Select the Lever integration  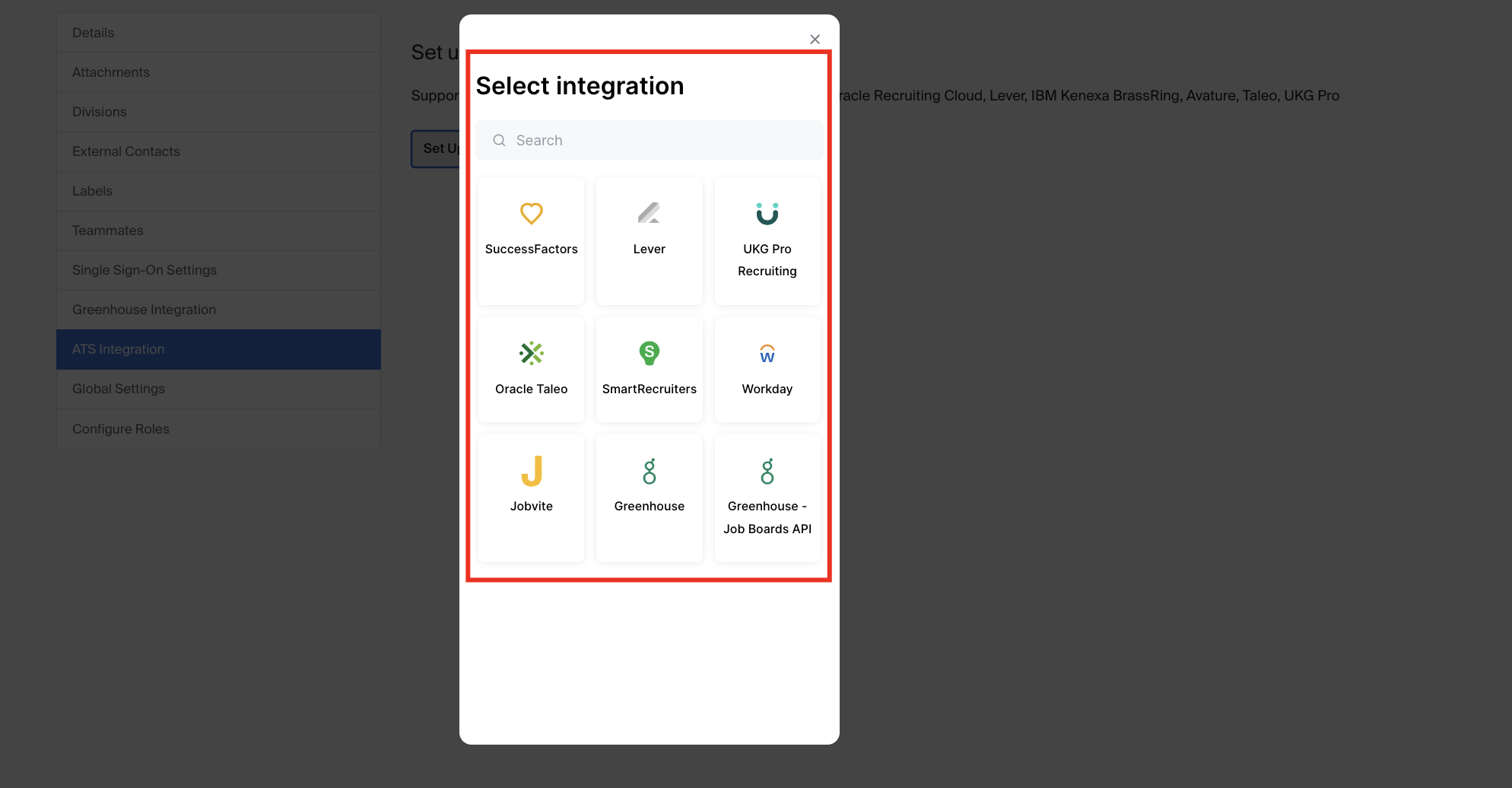[x=649, y=240]
